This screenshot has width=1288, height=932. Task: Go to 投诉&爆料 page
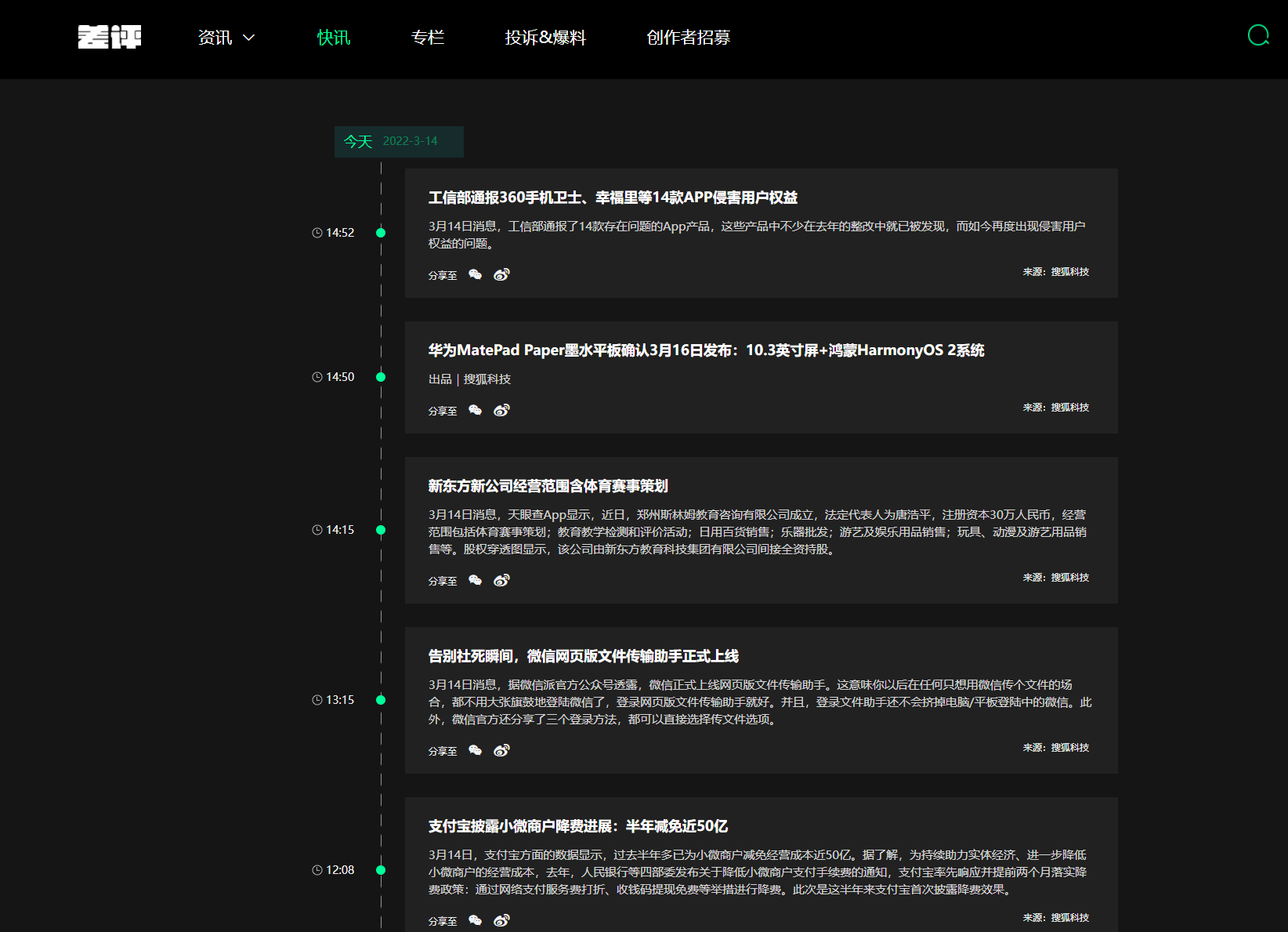(x=546, y=37)
